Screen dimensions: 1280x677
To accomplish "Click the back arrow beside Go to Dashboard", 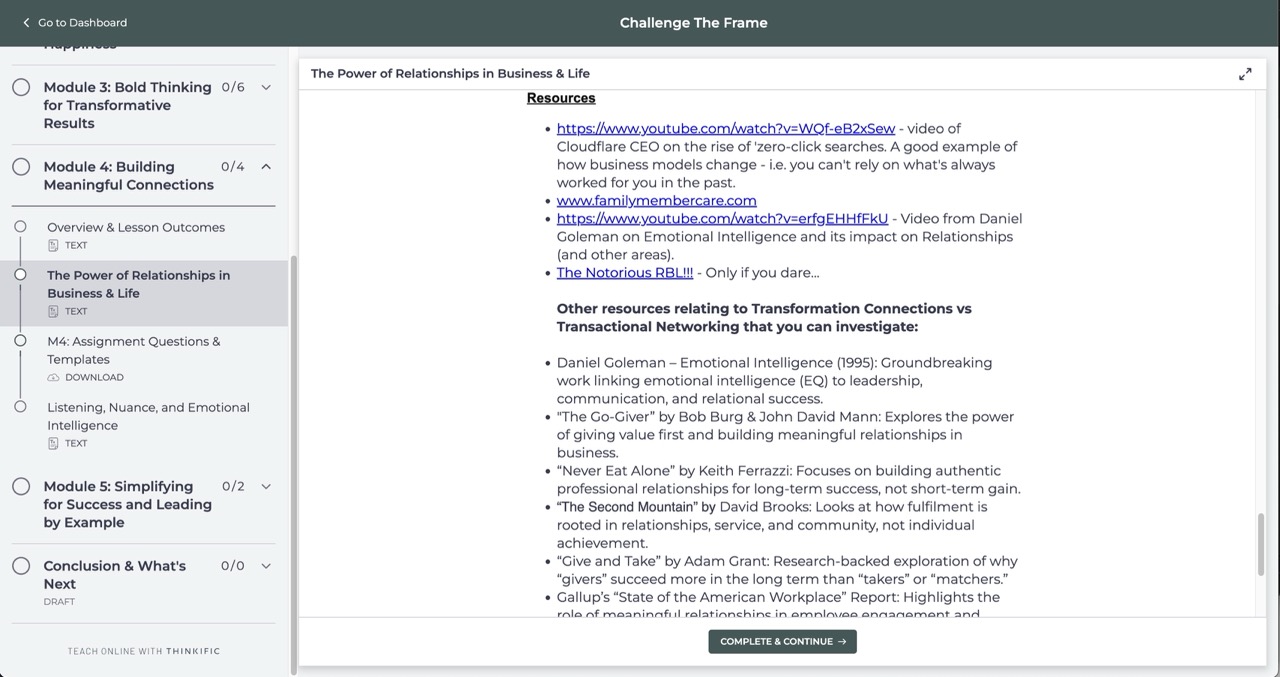I will (26, 22).
